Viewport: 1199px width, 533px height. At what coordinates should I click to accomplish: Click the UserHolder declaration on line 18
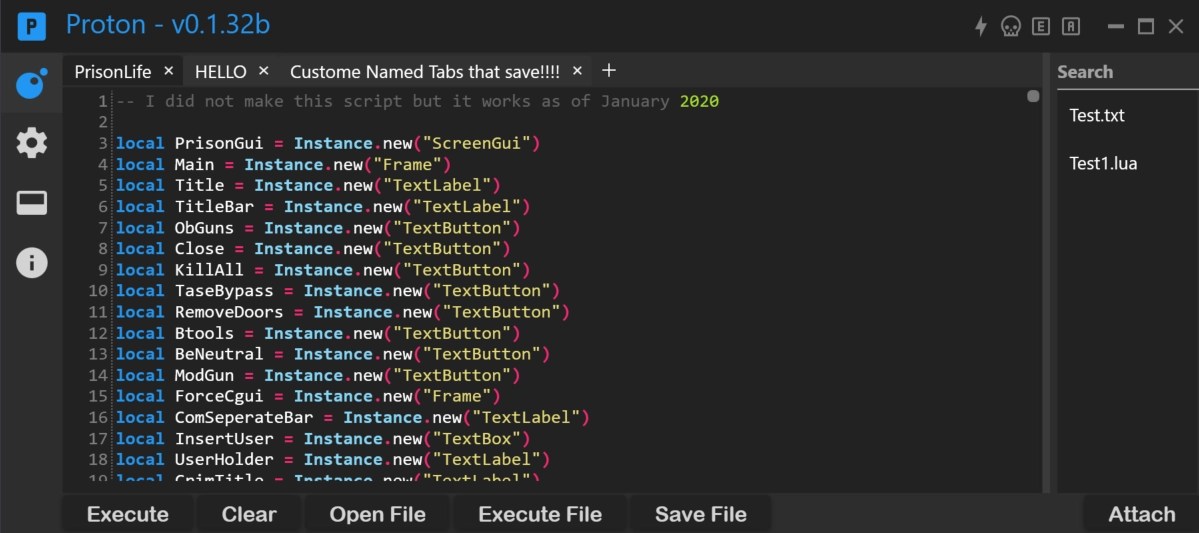click(x=333, y=460)
